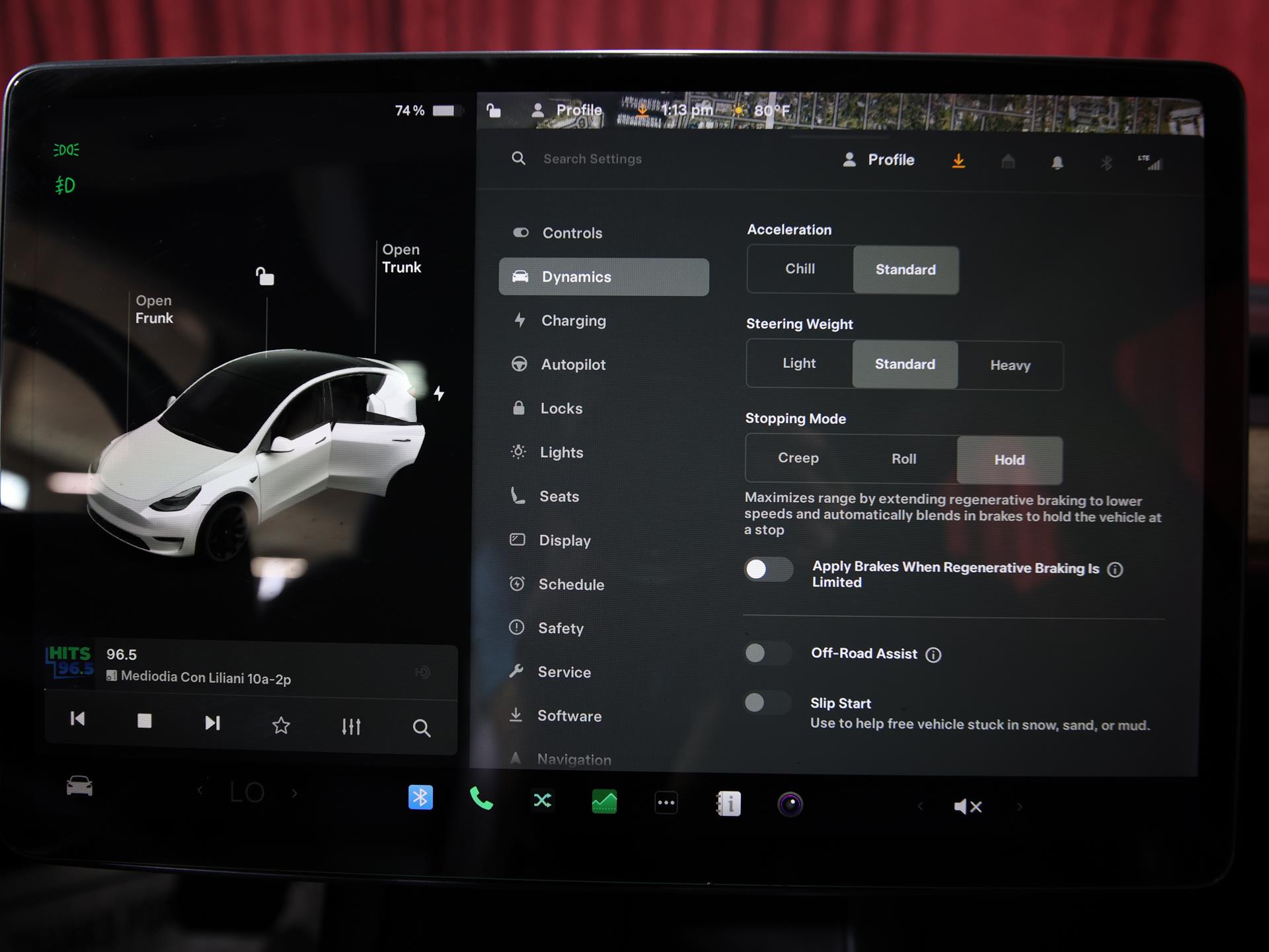Expand the all-apps three dots launcher
The height and width of the screenshot is (952, 1269).
[666, 803]
